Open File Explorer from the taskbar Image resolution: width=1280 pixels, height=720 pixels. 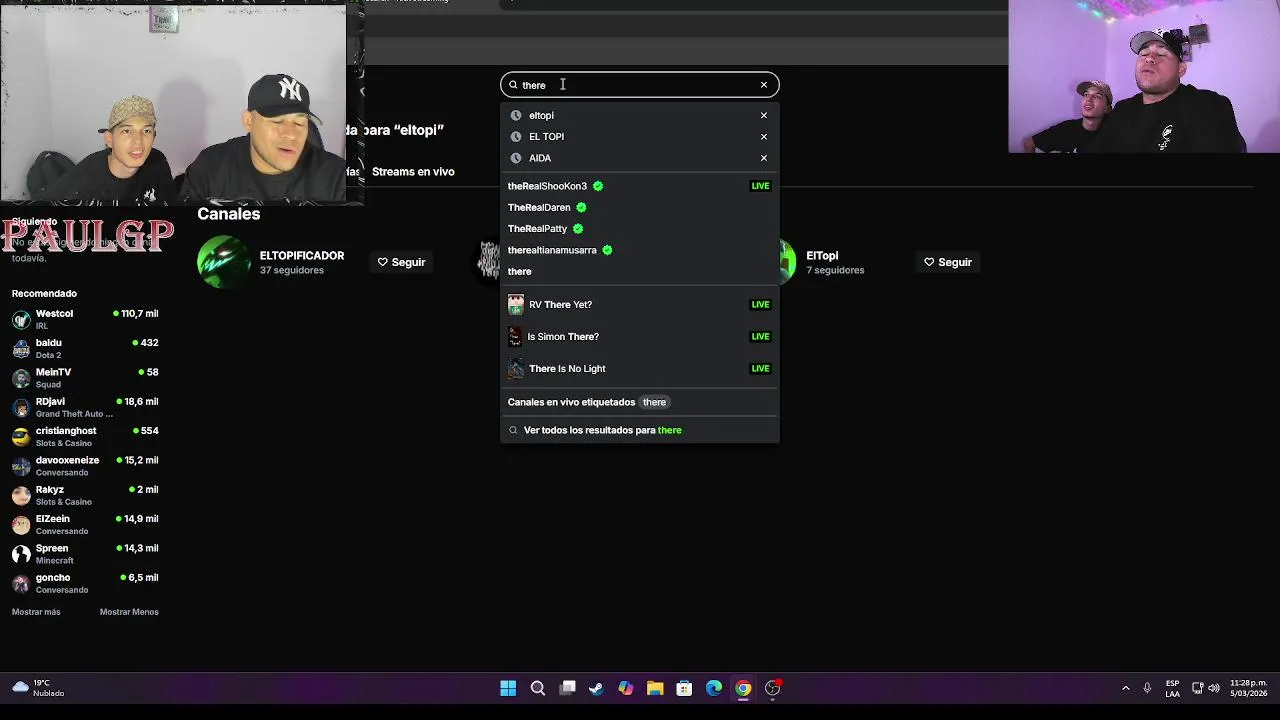click(655, 688)
